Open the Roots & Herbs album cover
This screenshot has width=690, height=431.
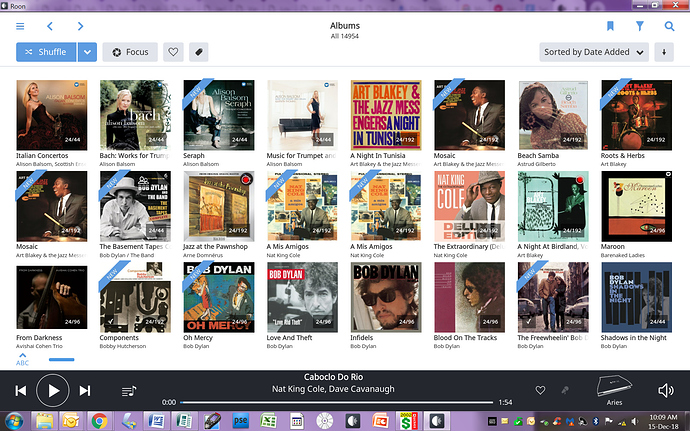637,115
